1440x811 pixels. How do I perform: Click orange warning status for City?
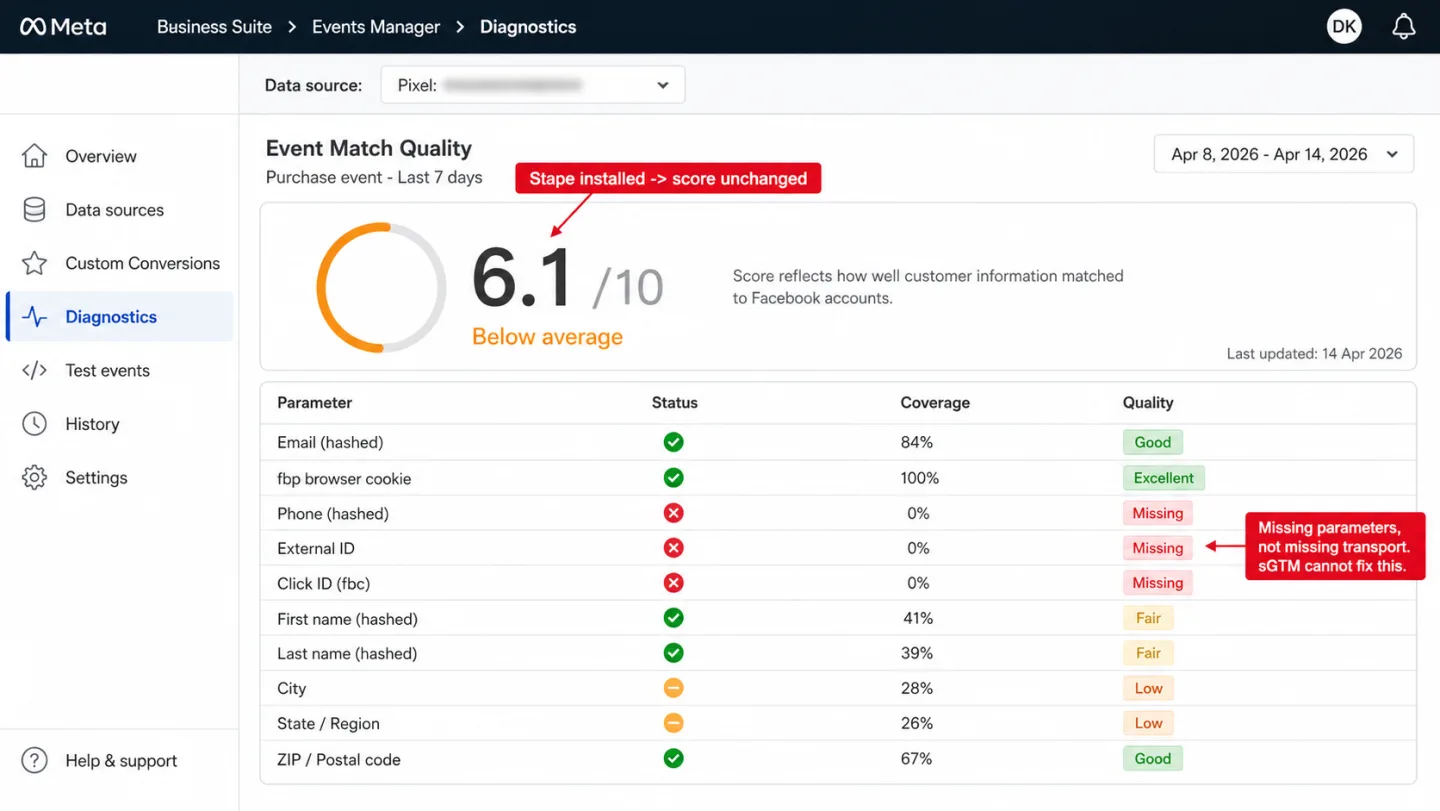[x=674, y=688]
